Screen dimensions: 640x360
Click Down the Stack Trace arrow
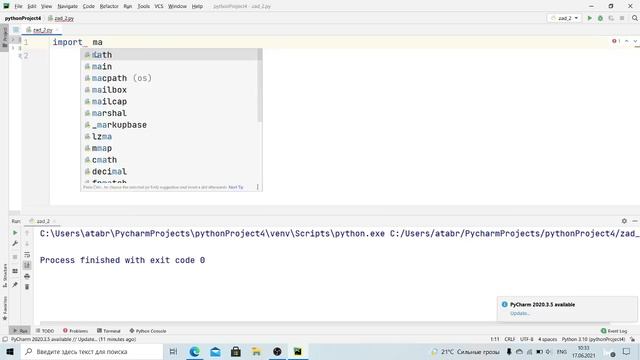27,244
